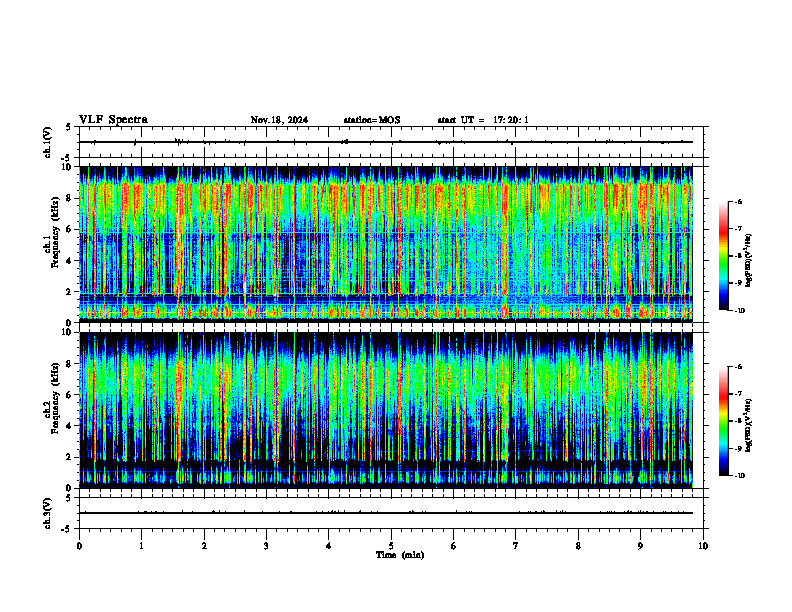The image size is (792, 612).
Task: Click the ch.2 colorbar log(PSD) unit label
Action: click(x=748, y=425)
